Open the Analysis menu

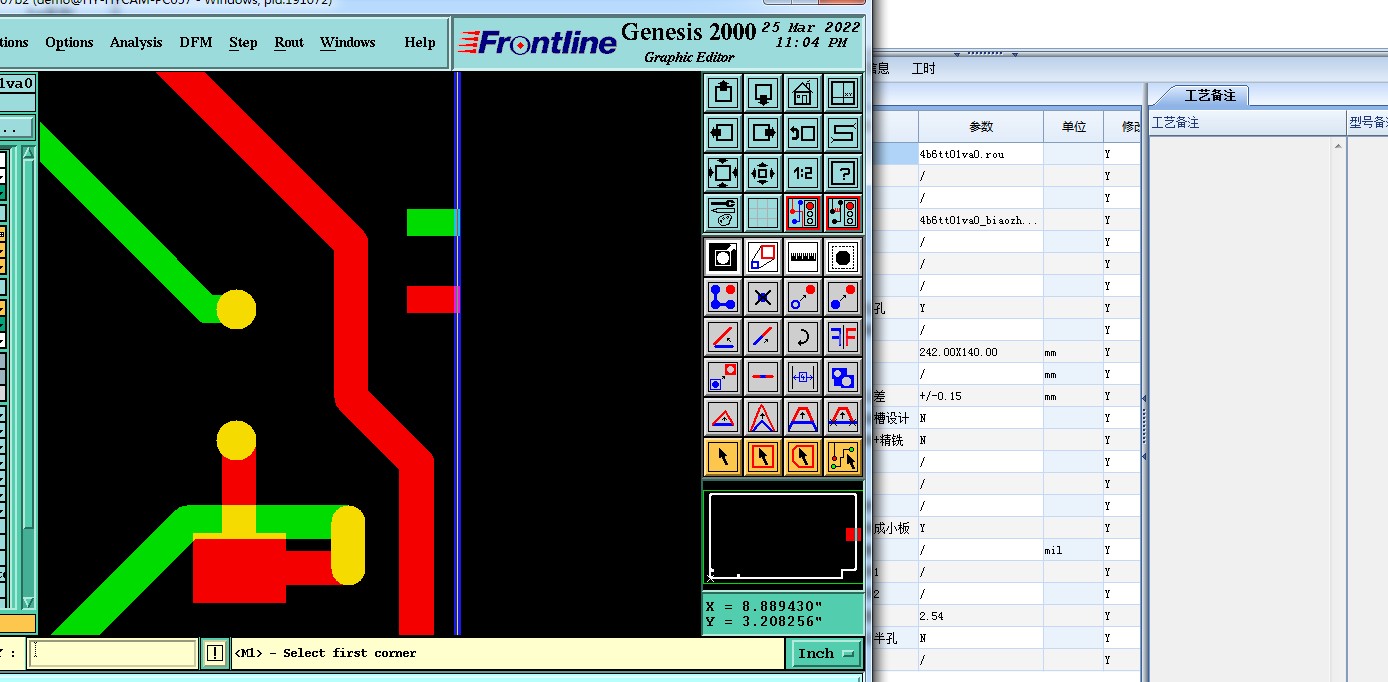(136, 42)
